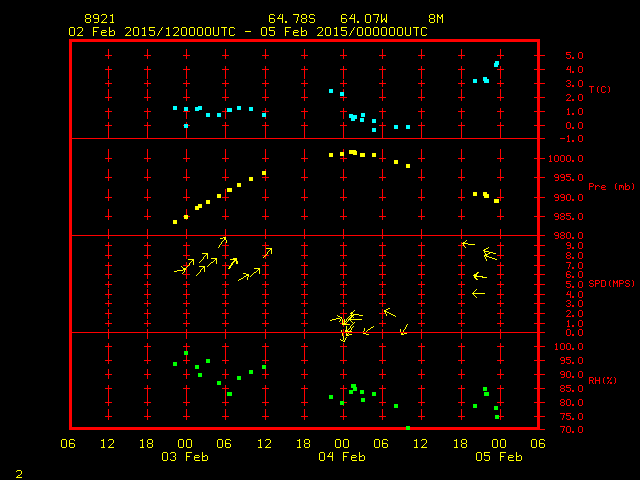
Task: Click the "05 Feb" date label
Action: click(499, 457)
